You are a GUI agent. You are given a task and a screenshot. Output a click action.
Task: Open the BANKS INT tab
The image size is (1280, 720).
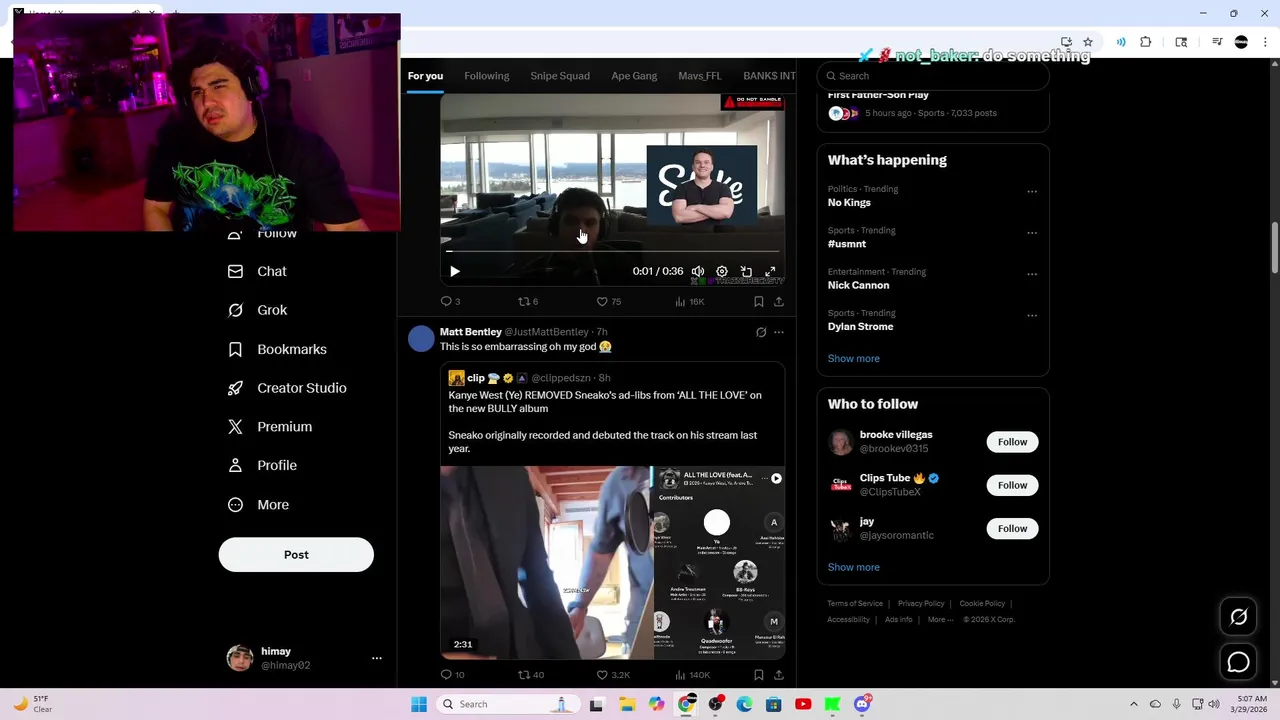click(769, 76)
